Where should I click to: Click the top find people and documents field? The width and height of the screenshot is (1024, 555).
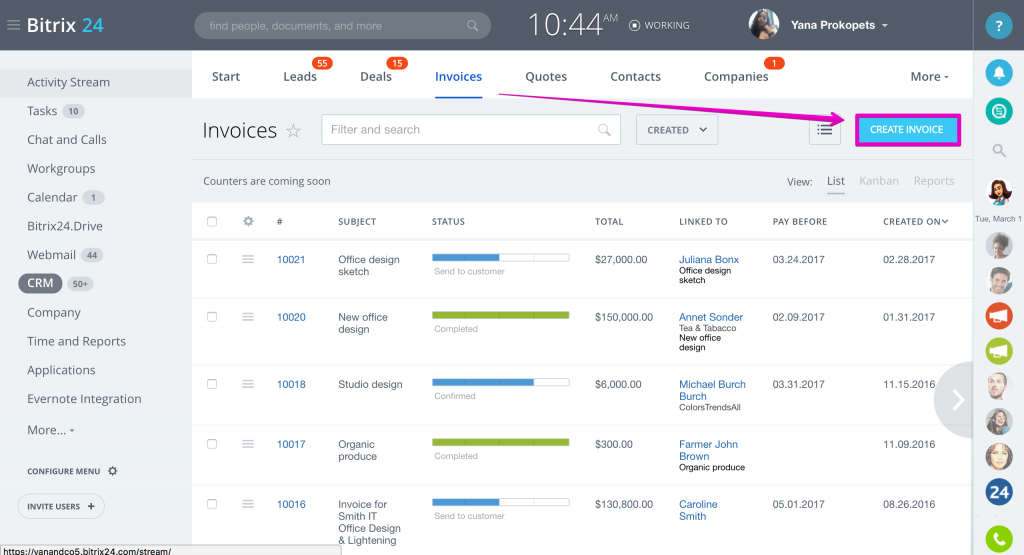point(342,25)
